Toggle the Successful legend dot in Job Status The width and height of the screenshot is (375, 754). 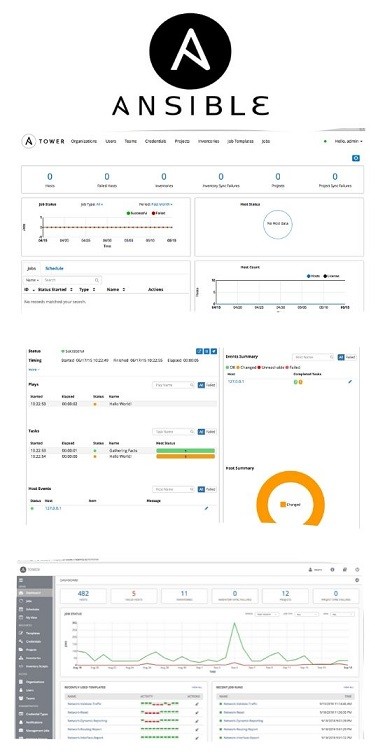pos(128,213)
